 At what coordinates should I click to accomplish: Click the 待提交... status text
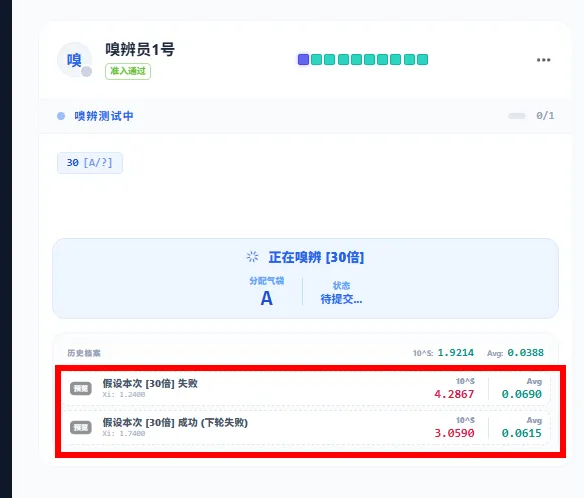tap(341, 299)
